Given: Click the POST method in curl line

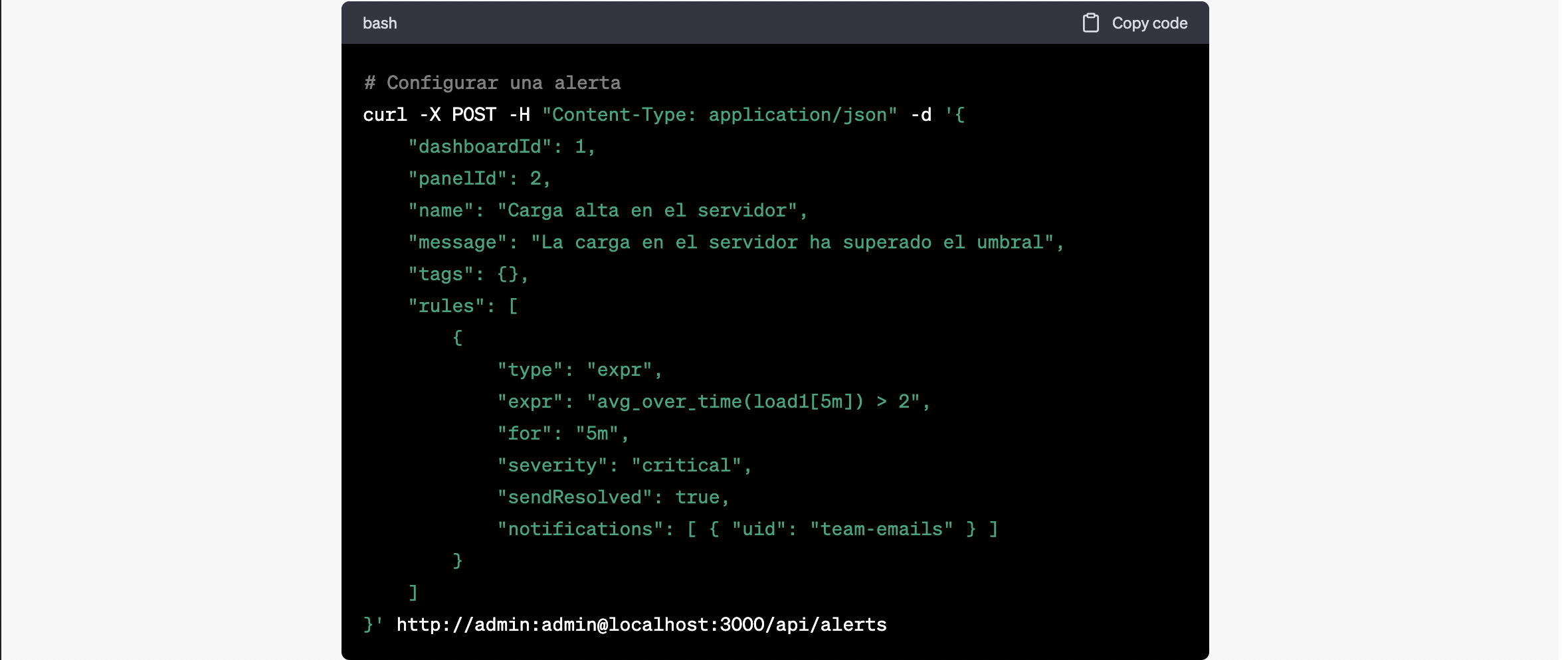Looking at the screenshot, I should coord(474,115).
